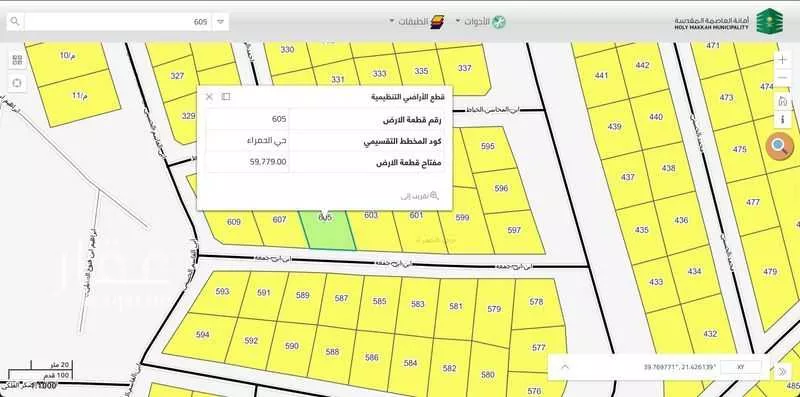The image size is (800, 397).
Task: Click the تقريب إلى zoom-to link
Action: [x=419, y=195]
